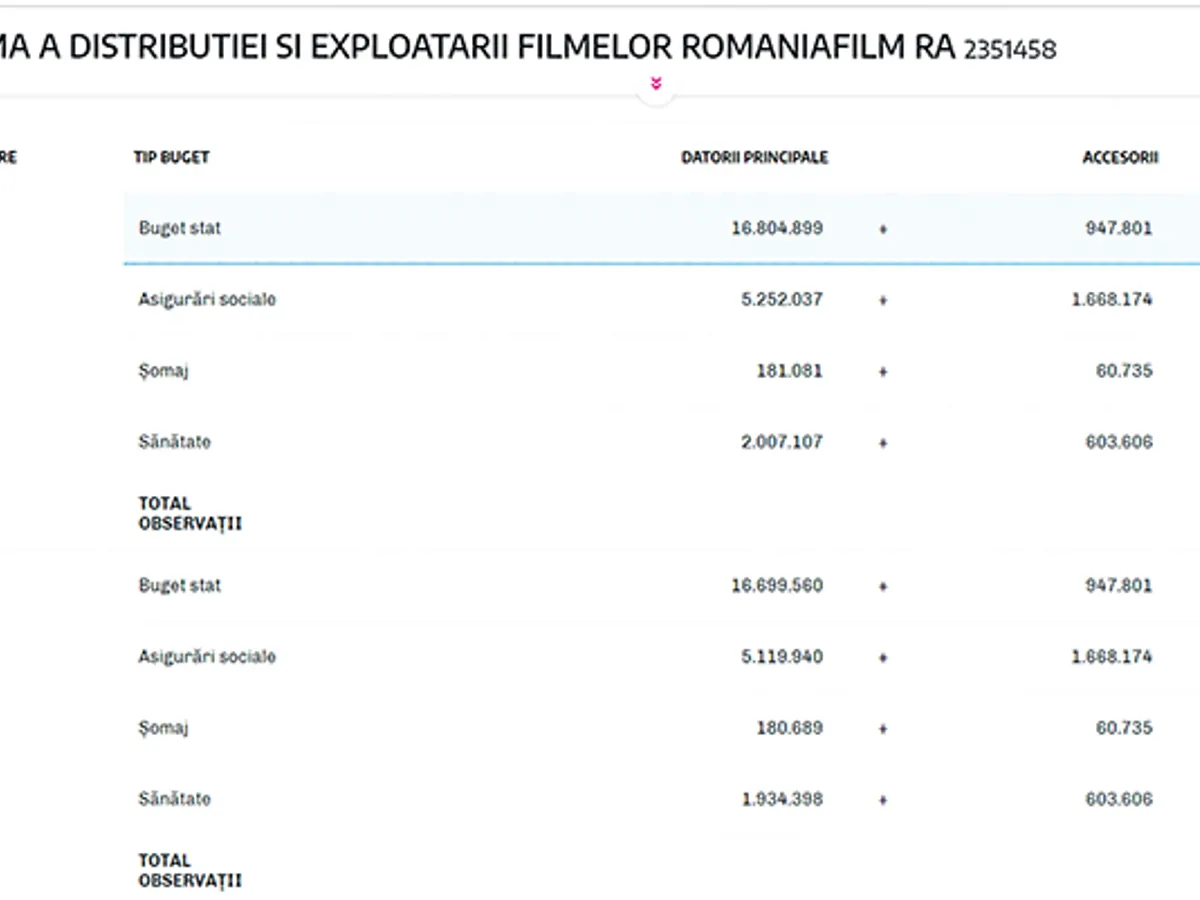Click the first Asigurări sociale row label
The height and width of the screenshot is (900, 1200).
click(207, 299)
